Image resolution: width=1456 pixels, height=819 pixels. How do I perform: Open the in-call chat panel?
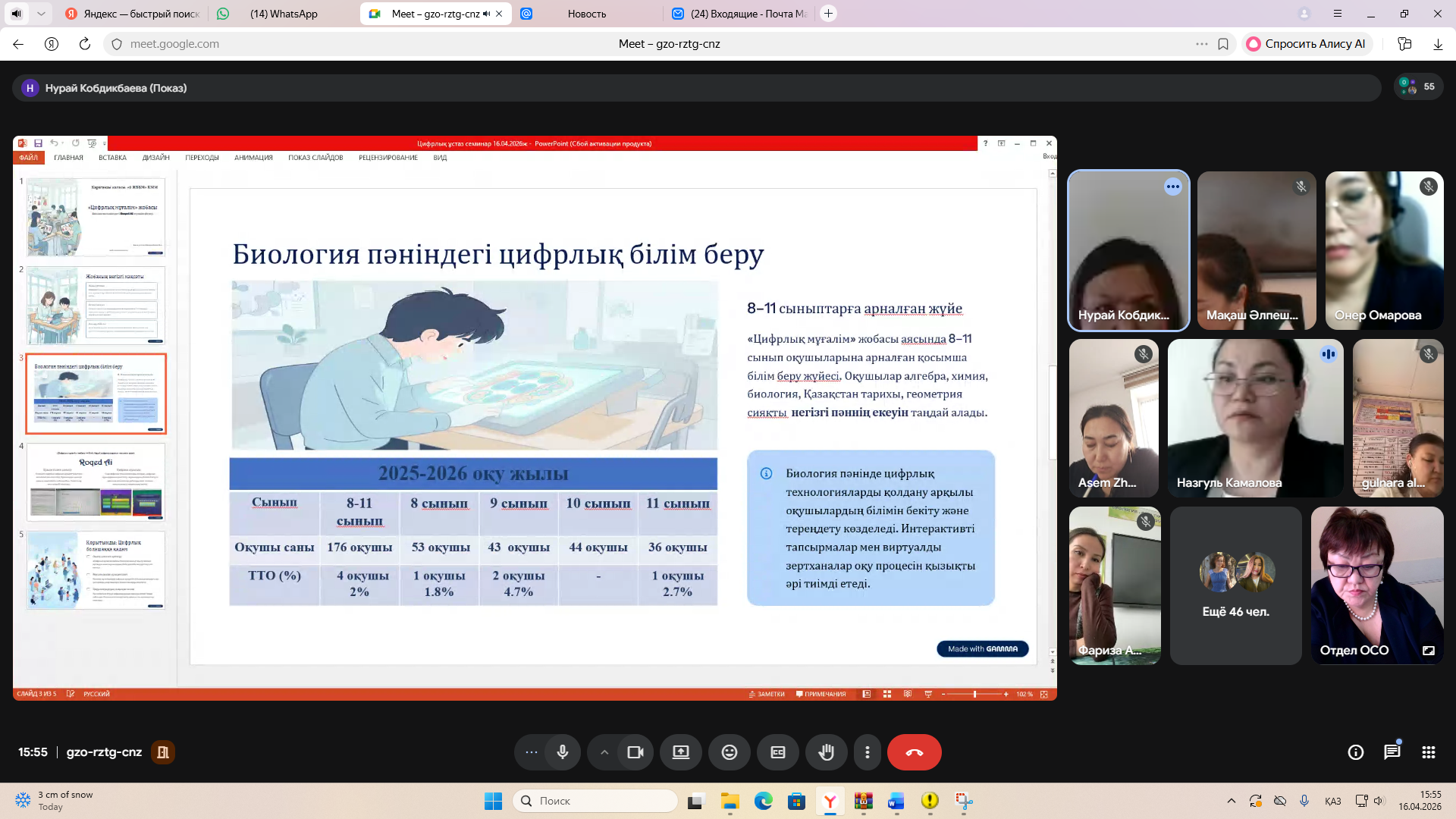[x=1392, y=752]
